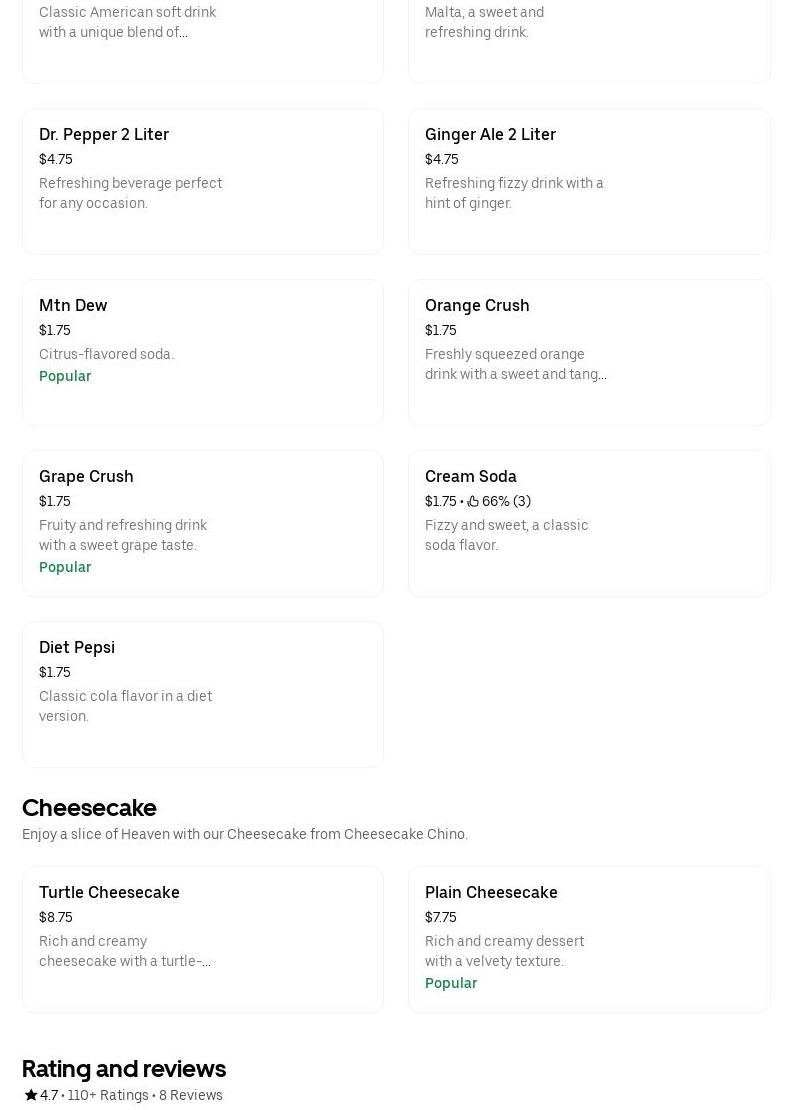Click the 110+ Ratings link
Image resolution: width=804 pixels, height=1110 pixels.
[x=108, y=1094]
